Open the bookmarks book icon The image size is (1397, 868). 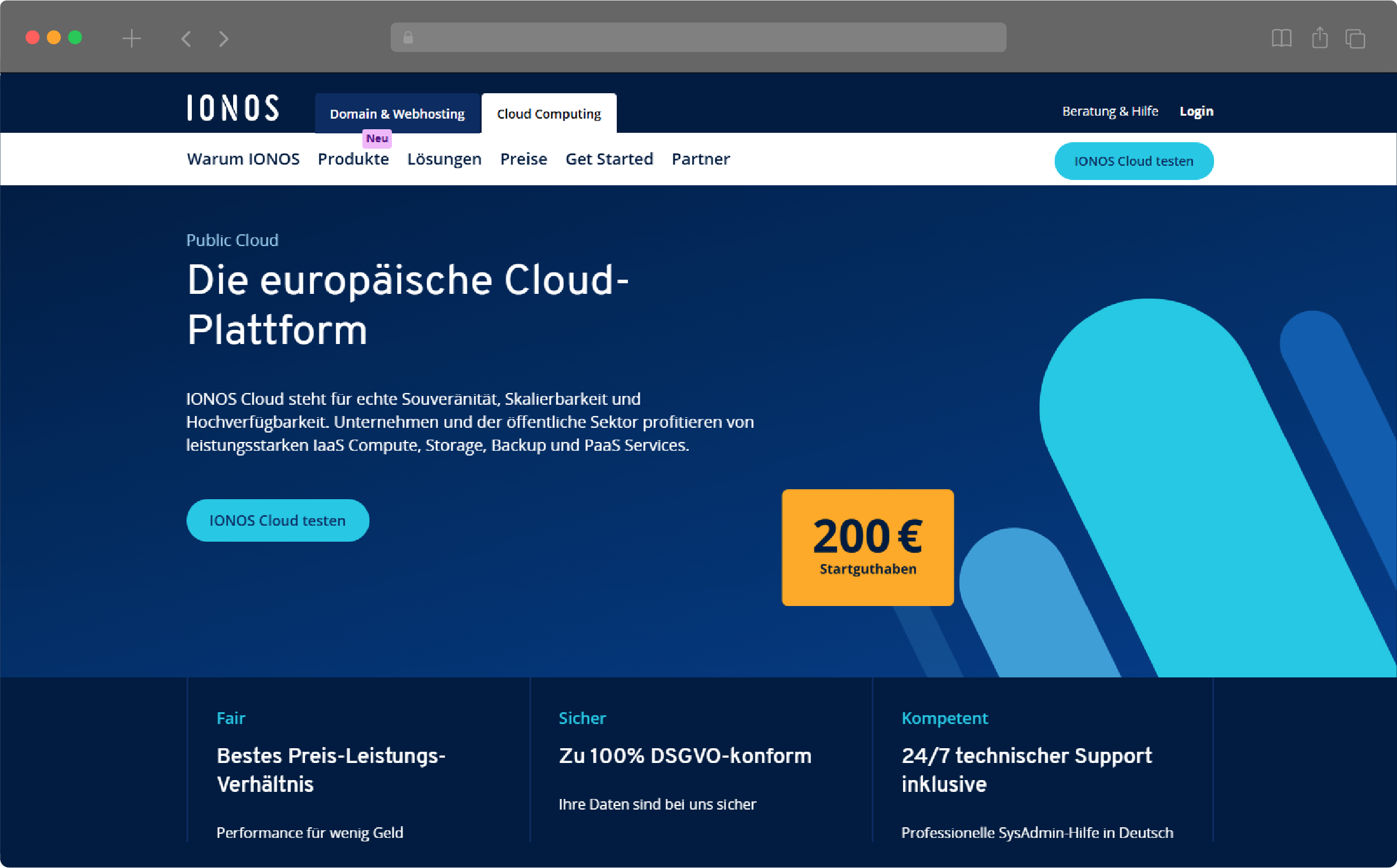(x=1281, y=38)
